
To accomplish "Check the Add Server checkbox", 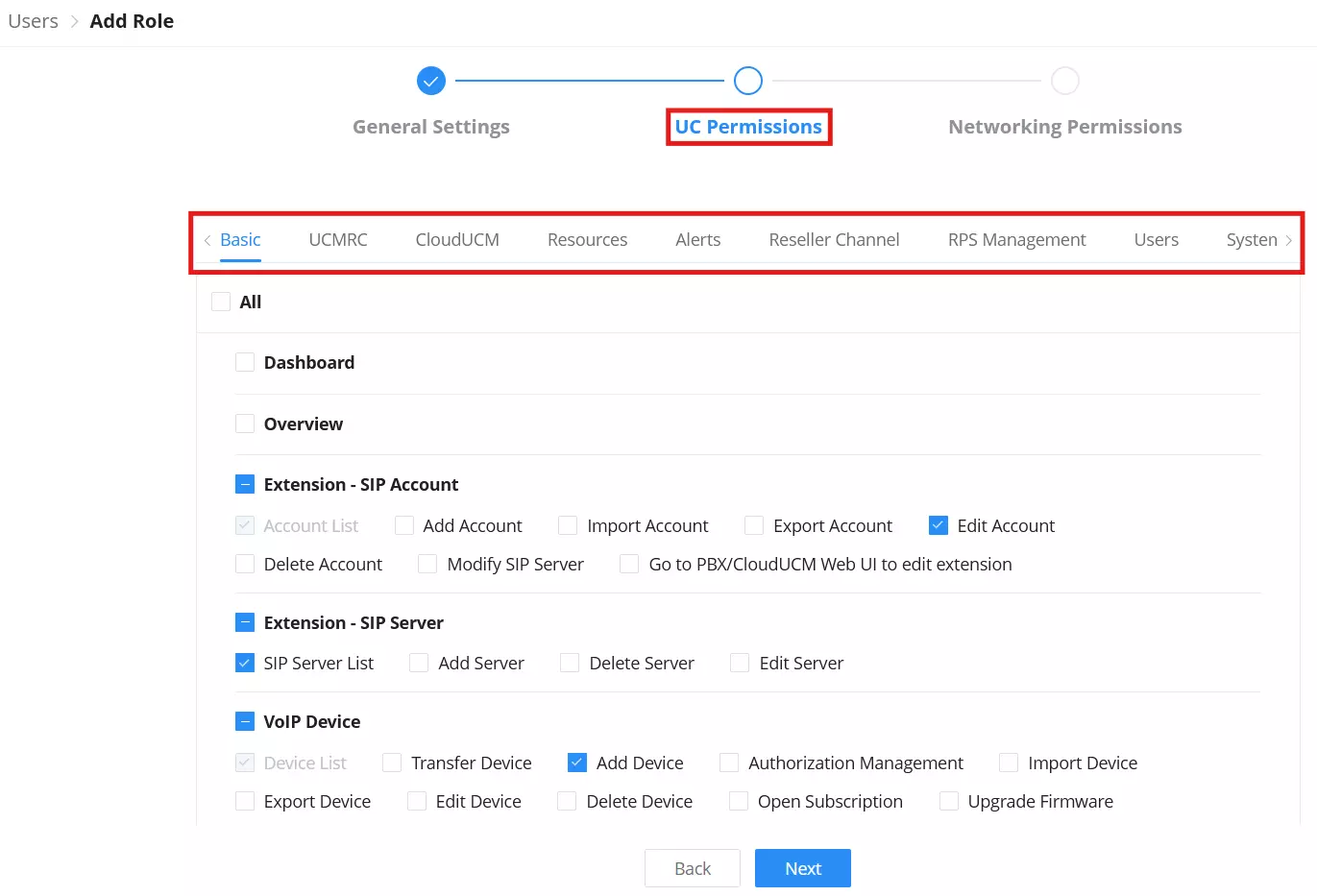I will click(x=419, y=663).
